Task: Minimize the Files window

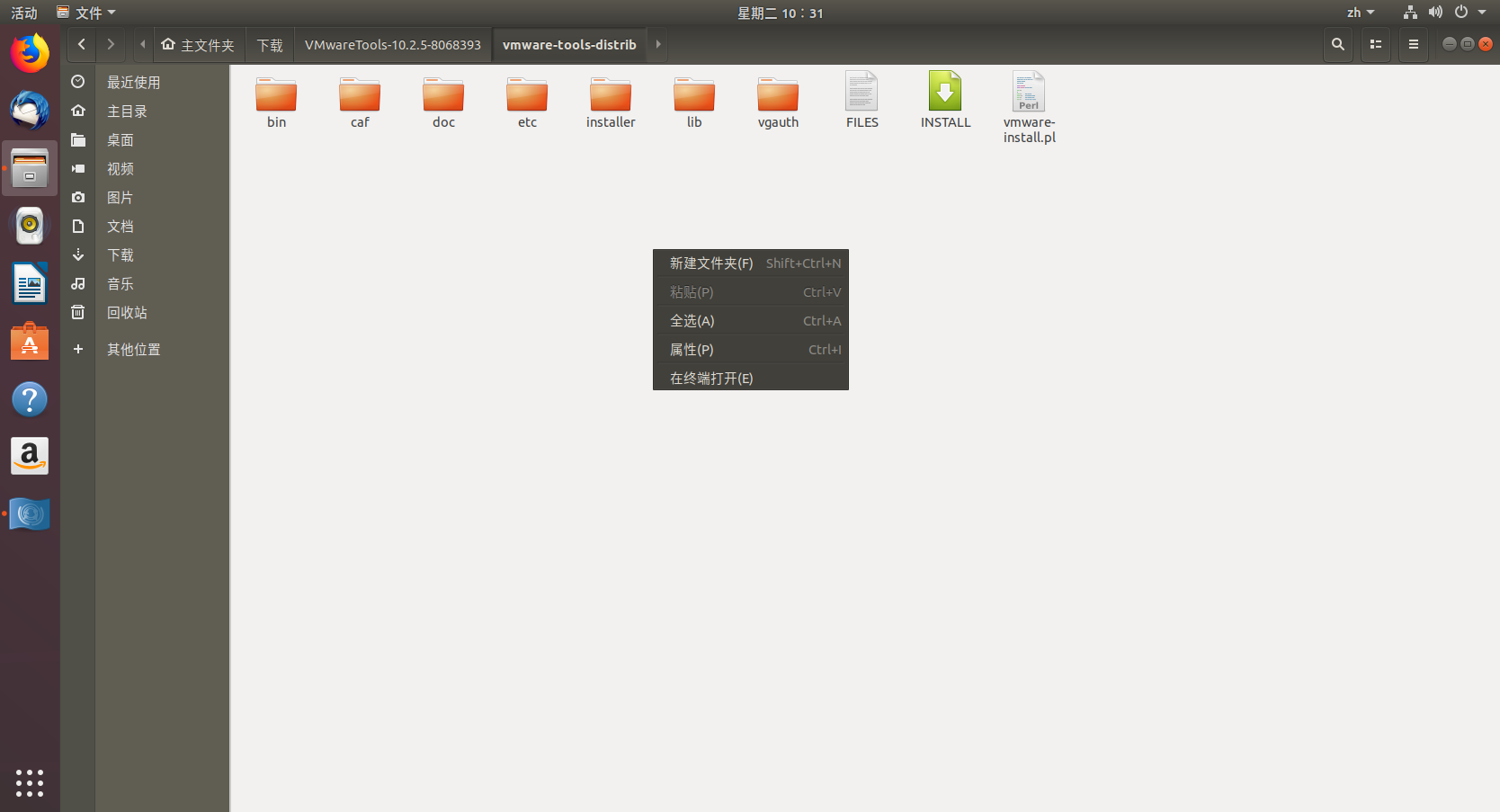Action: pos(1450,44)
